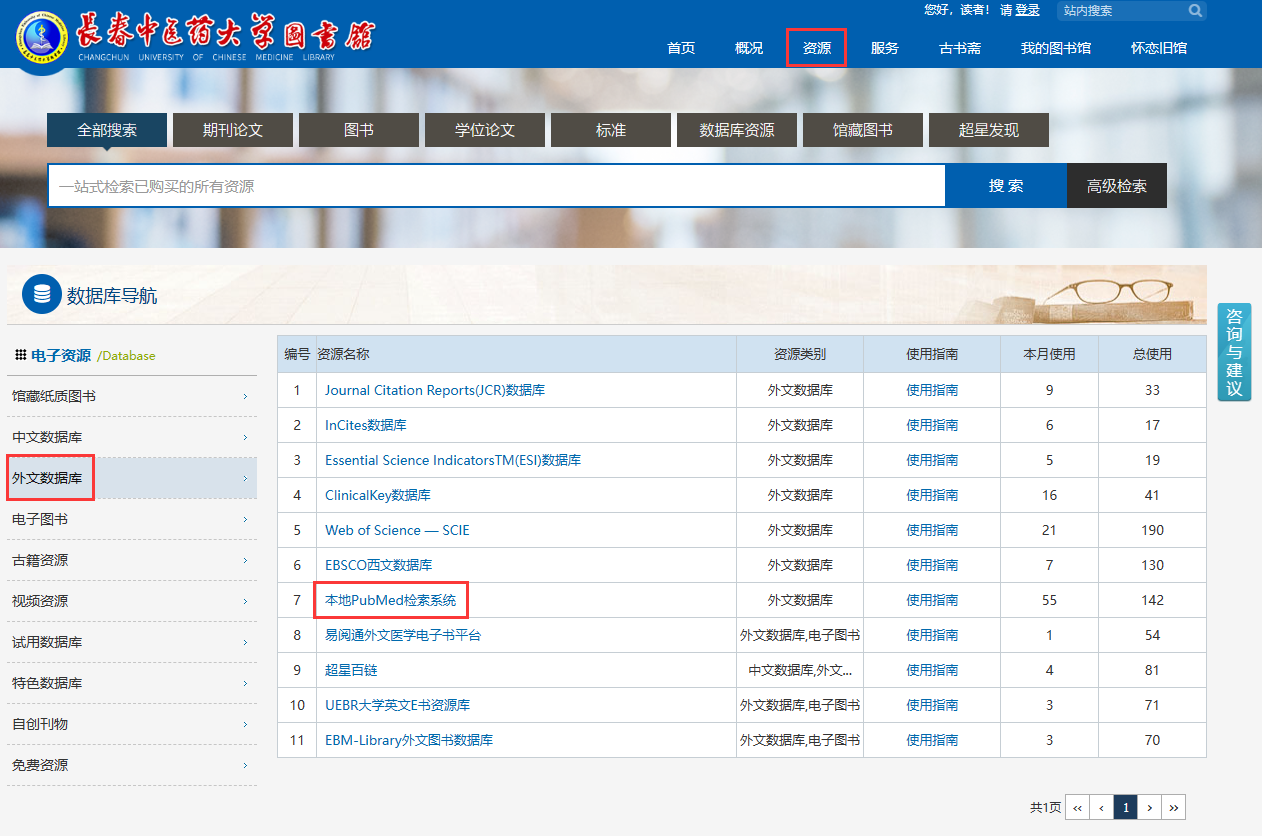Open the EBSCO西文数据库 link
Screen dimensions: 1262x836
tap(379, 565)
